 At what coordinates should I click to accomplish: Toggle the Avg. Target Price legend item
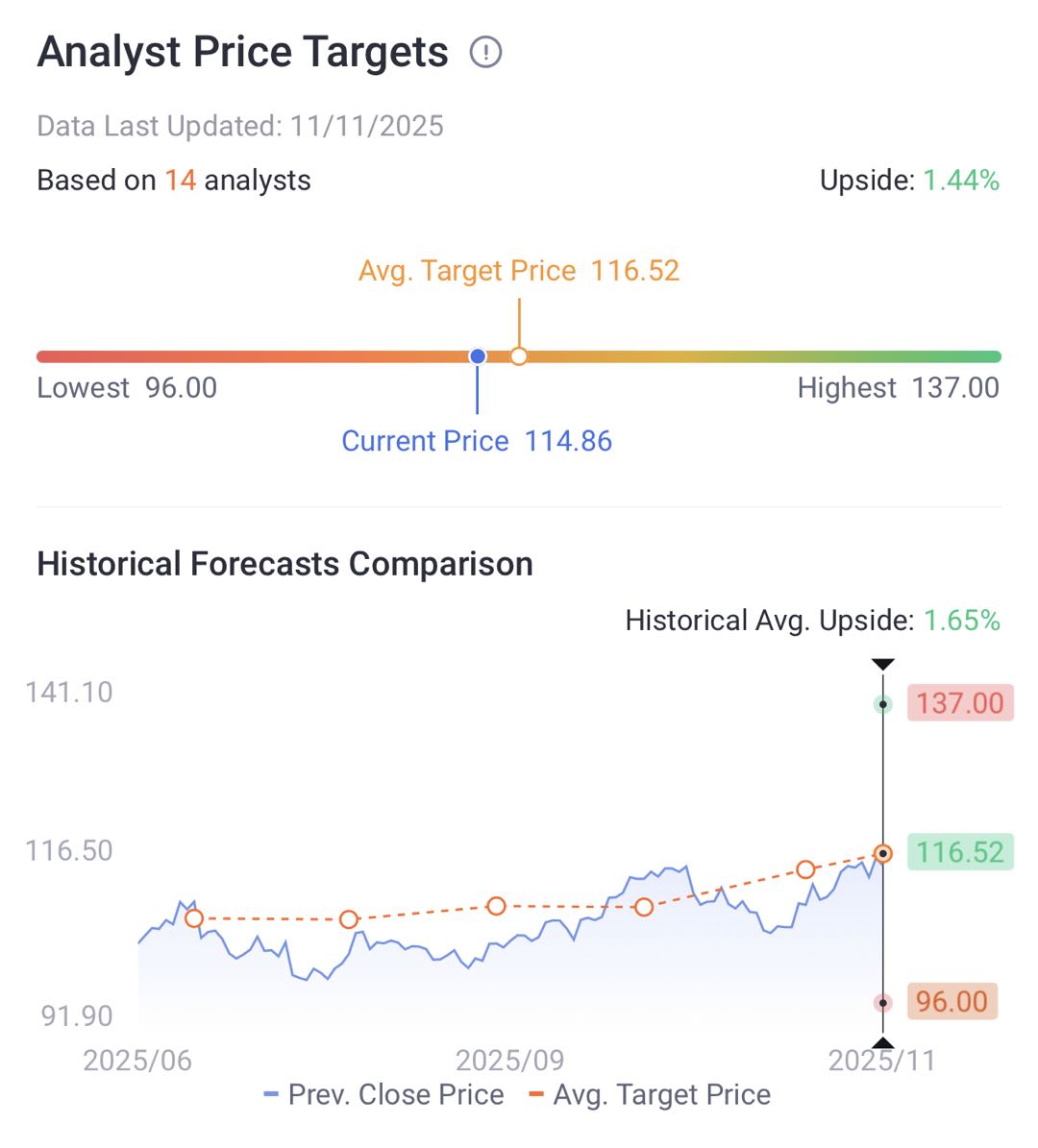[650, 1094]
